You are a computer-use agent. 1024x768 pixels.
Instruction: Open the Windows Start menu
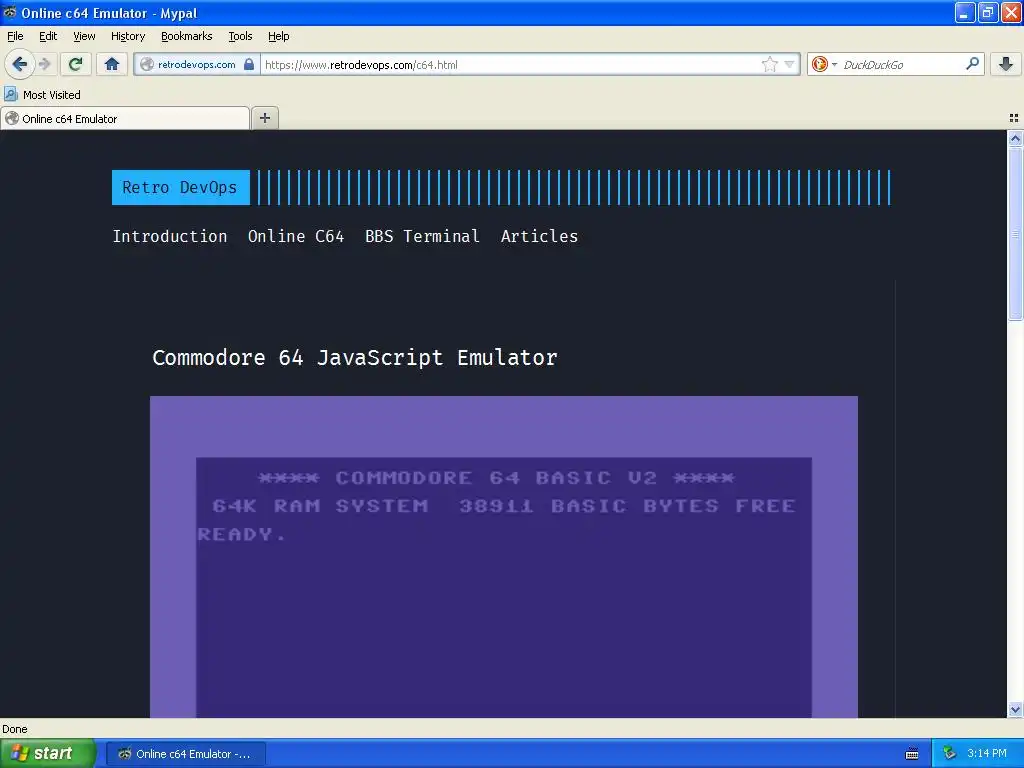pos(47,753)
